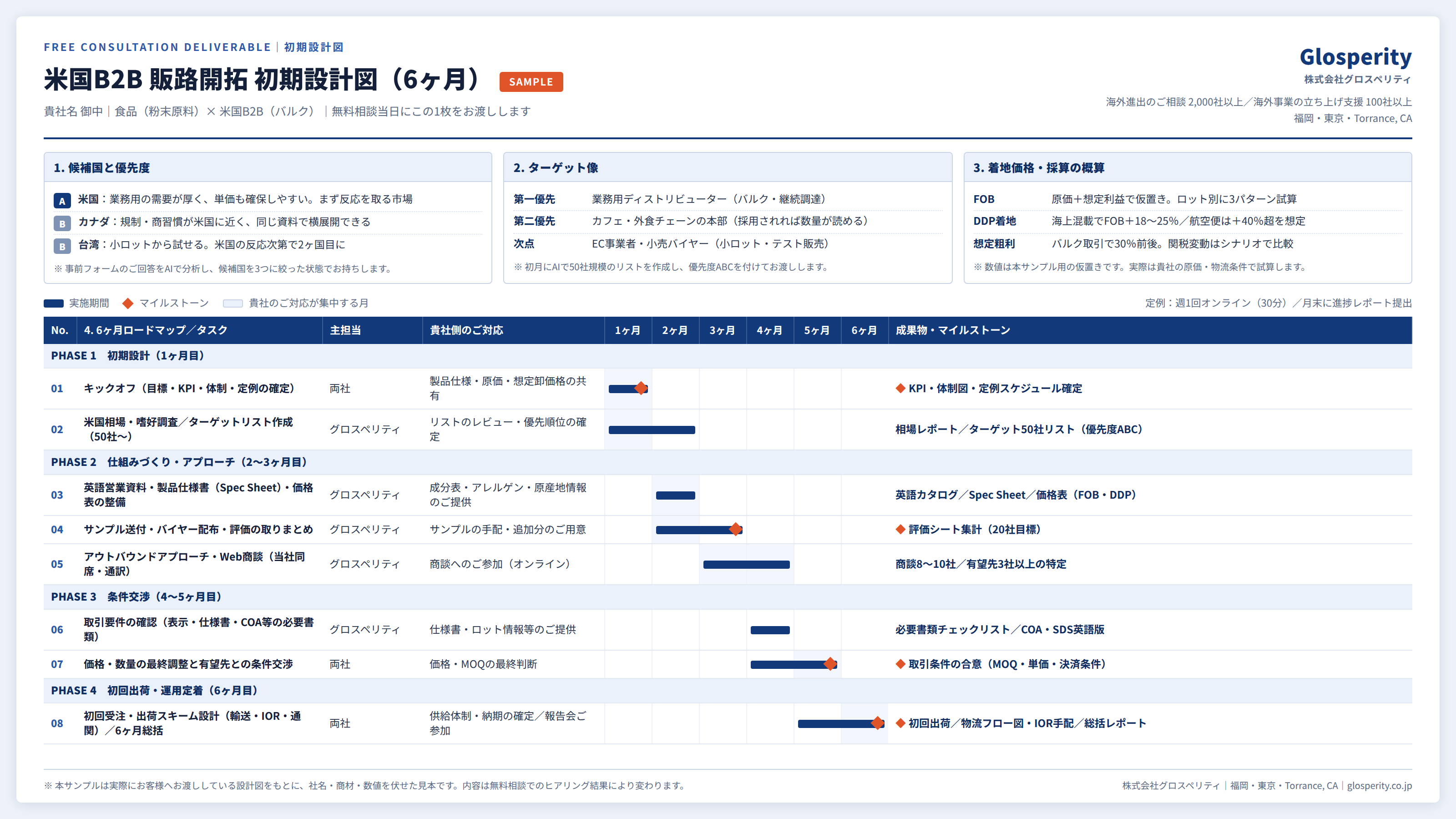Click the PHASE 3 条件交渉 section row

tap(728, 597)
